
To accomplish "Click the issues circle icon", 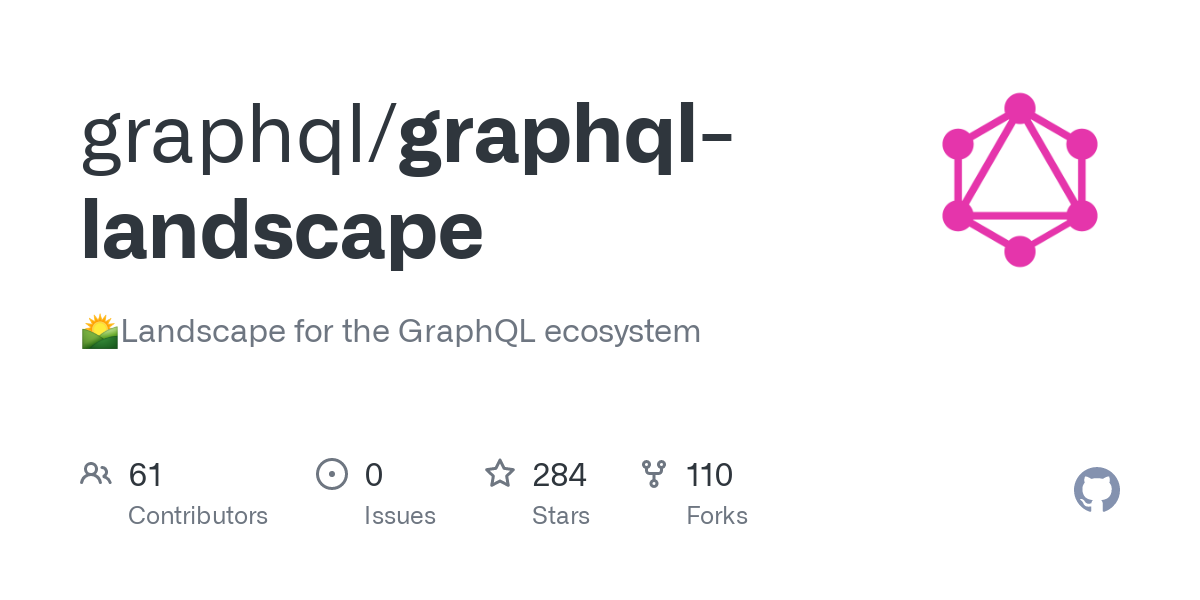I will coord(332,474).
